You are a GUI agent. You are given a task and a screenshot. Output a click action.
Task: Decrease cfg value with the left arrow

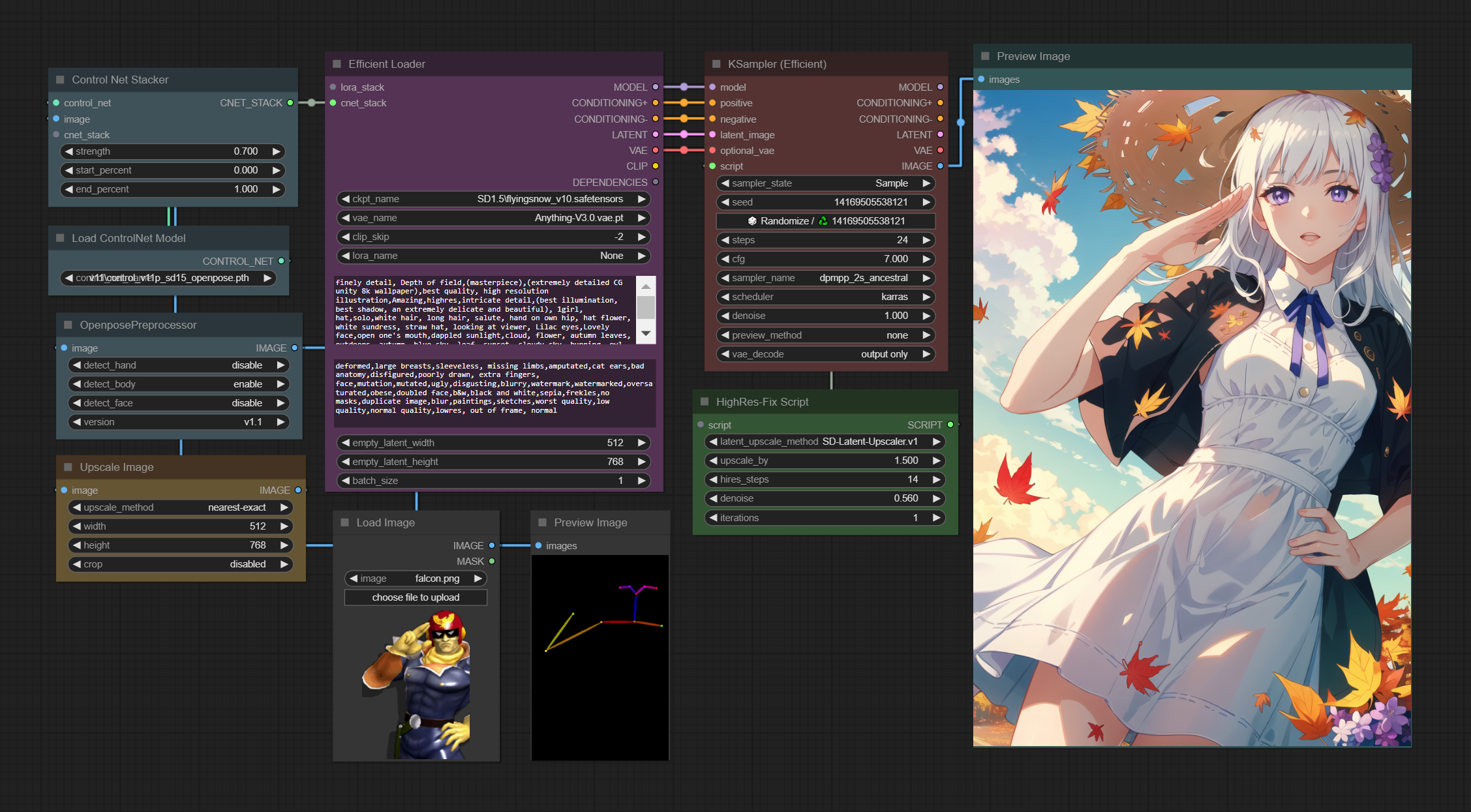coord(725,259)
